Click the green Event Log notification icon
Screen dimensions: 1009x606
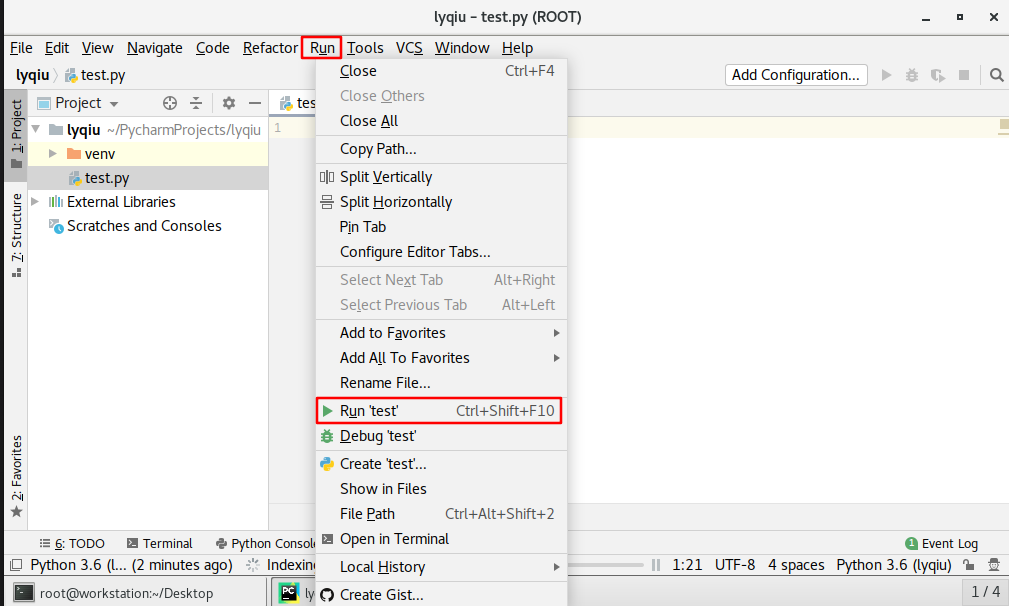pyautogui.click(x=911, y=544)
